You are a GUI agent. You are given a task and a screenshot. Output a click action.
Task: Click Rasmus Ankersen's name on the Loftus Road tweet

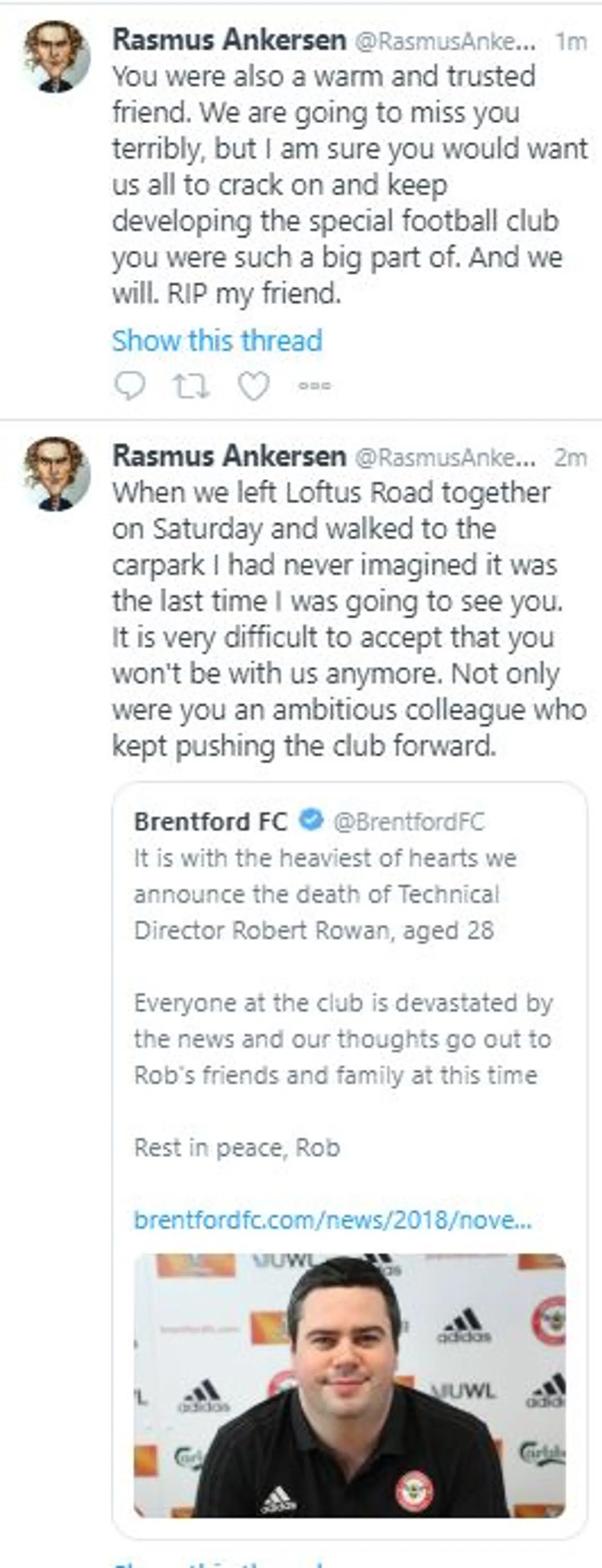229,456
